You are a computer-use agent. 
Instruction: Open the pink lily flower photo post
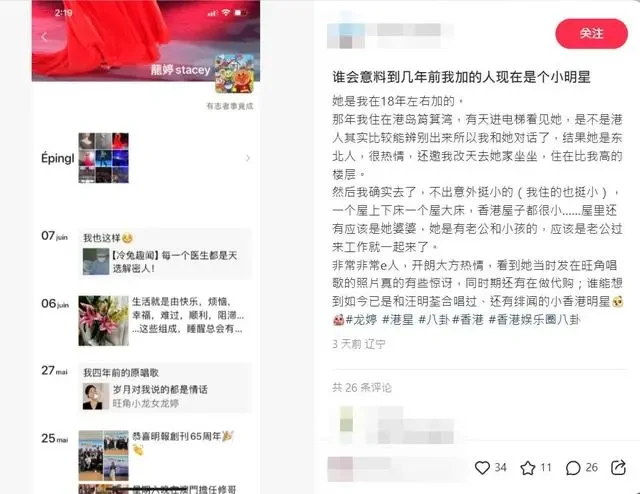point(104,320)
